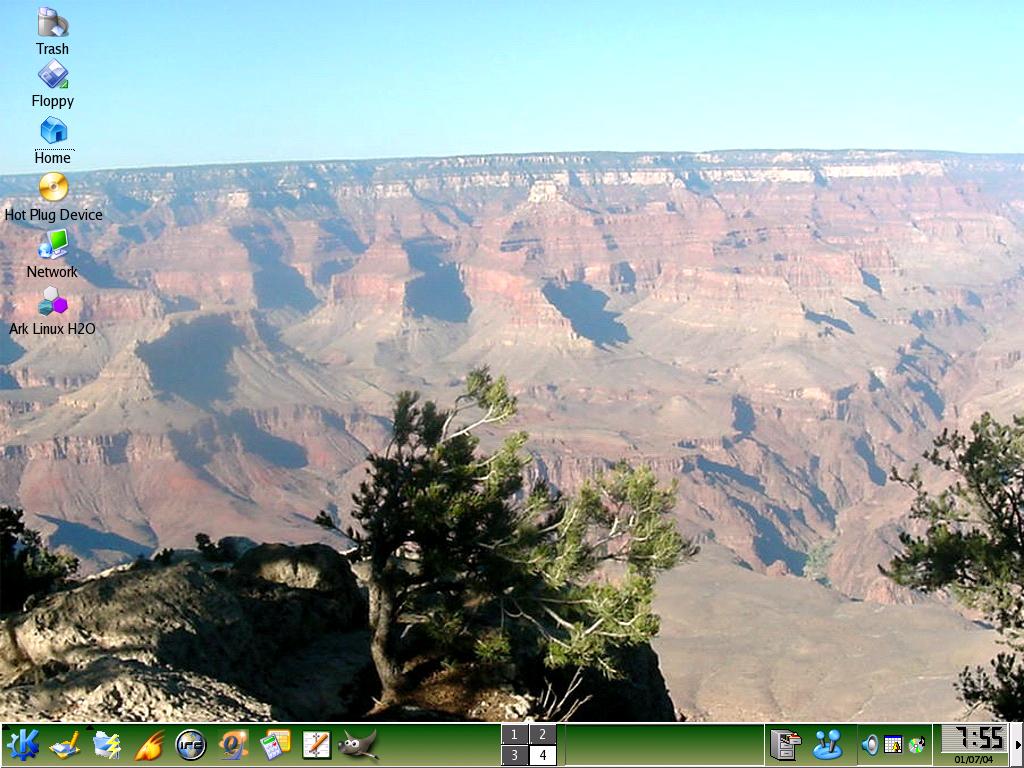Viewport: 1024px width, 768px height.
Task: Click the filing cabinet panel icon
Action: click(786, 745)
